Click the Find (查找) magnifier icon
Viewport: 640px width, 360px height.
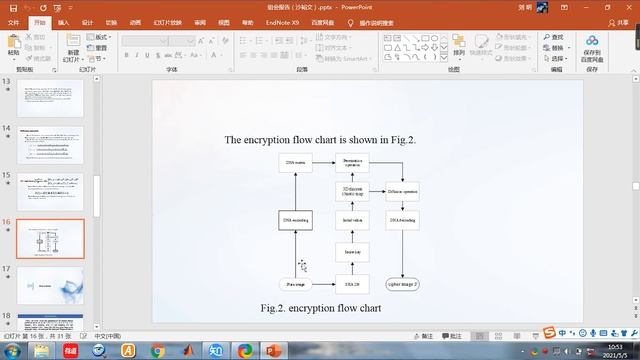pos(547,37)
